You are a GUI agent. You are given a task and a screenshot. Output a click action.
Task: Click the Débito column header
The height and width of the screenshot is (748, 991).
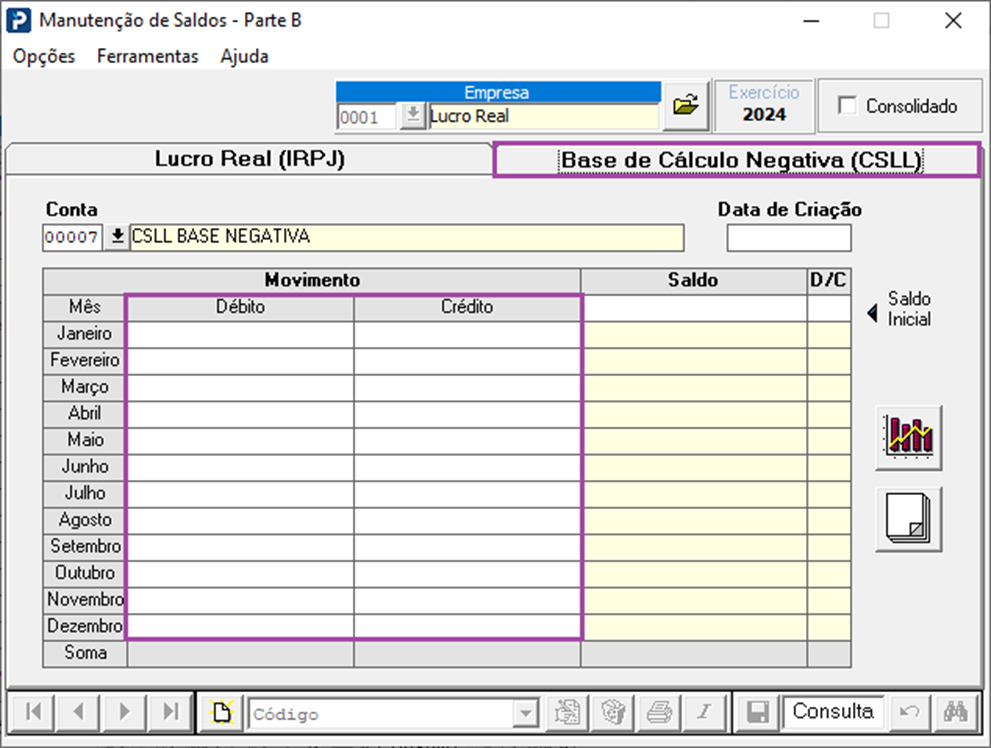(241, 308)
